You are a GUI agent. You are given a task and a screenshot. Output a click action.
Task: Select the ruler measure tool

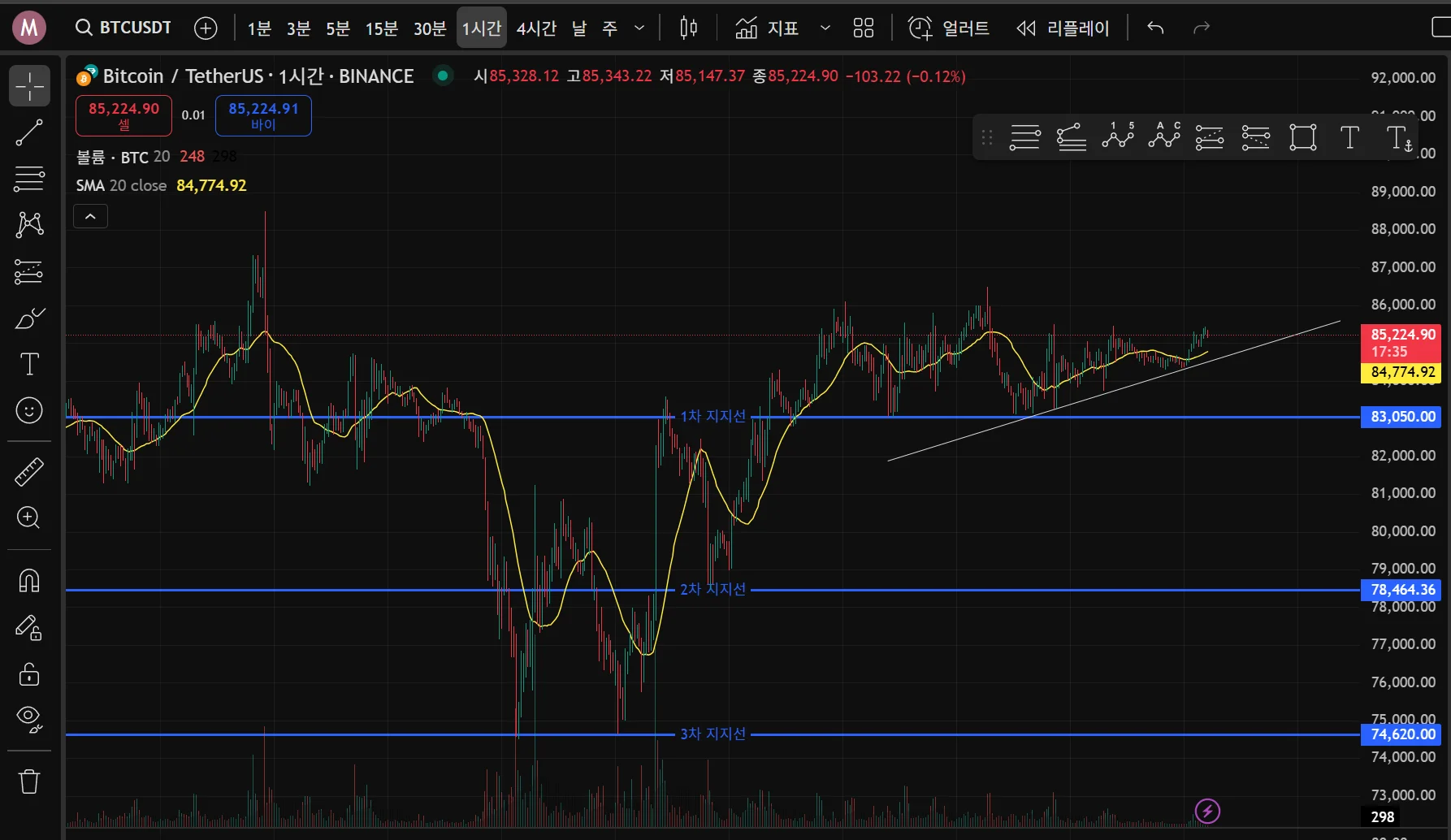click(29, 471)
